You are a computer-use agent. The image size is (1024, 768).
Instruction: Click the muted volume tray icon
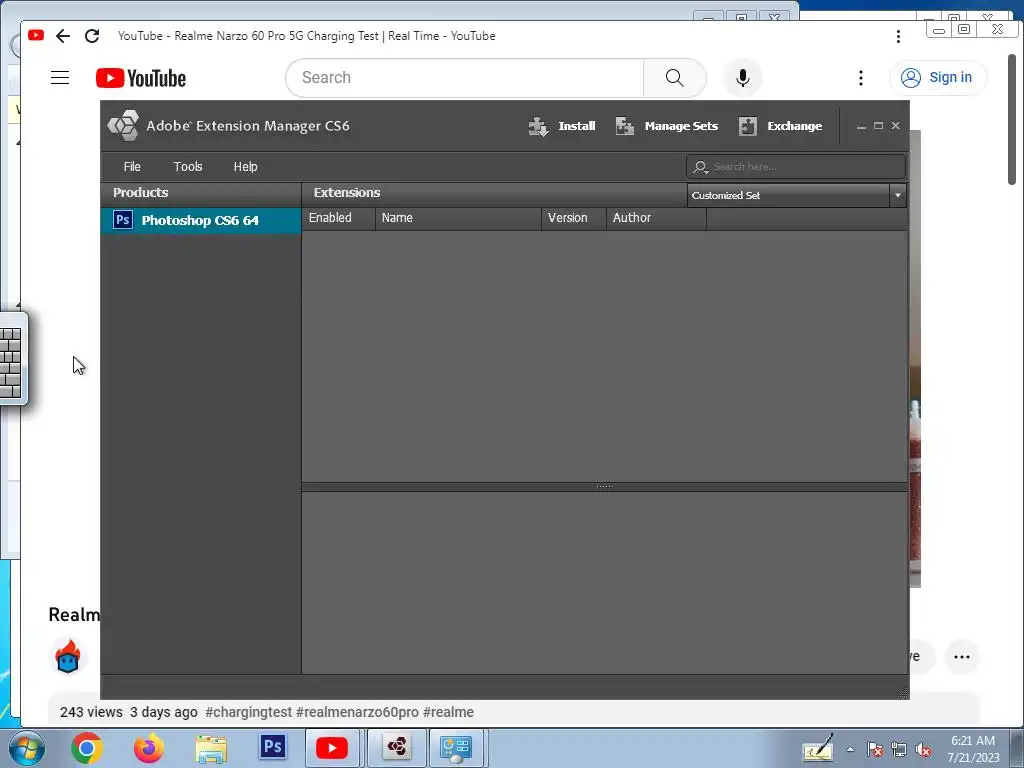[923, 750]
